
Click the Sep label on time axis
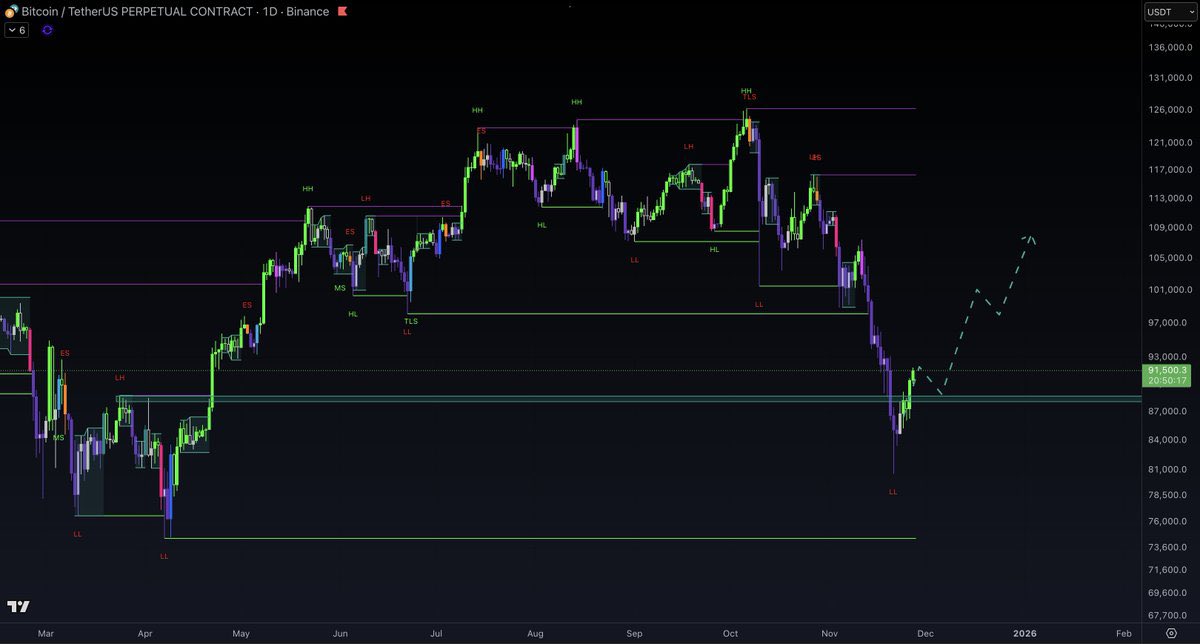point(634,633)
